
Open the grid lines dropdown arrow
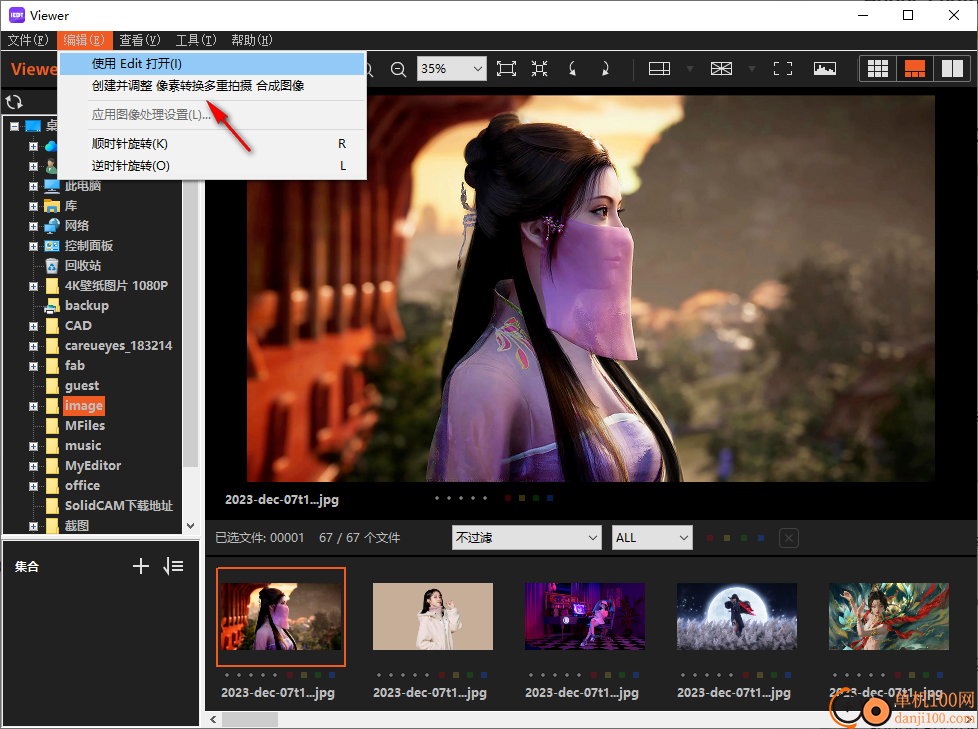tap(752, 69)
